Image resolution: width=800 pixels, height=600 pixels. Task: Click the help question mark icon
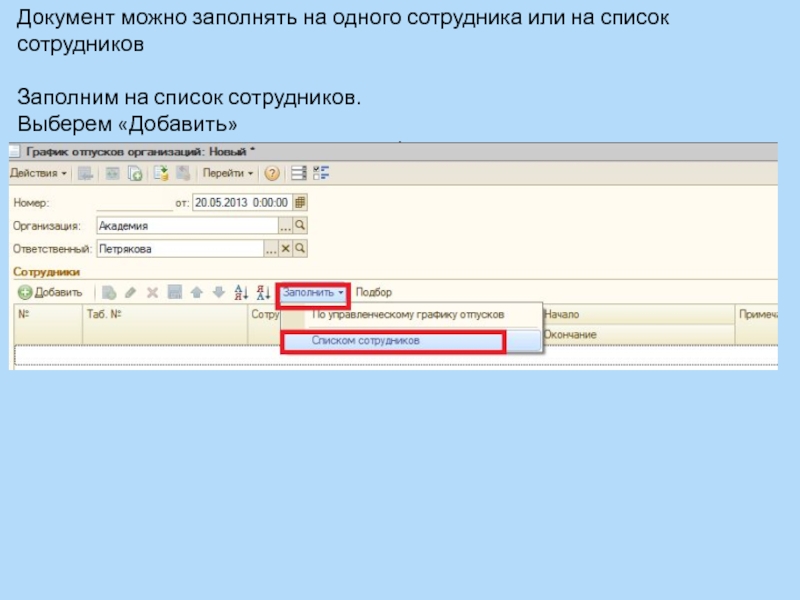(271, 173)
